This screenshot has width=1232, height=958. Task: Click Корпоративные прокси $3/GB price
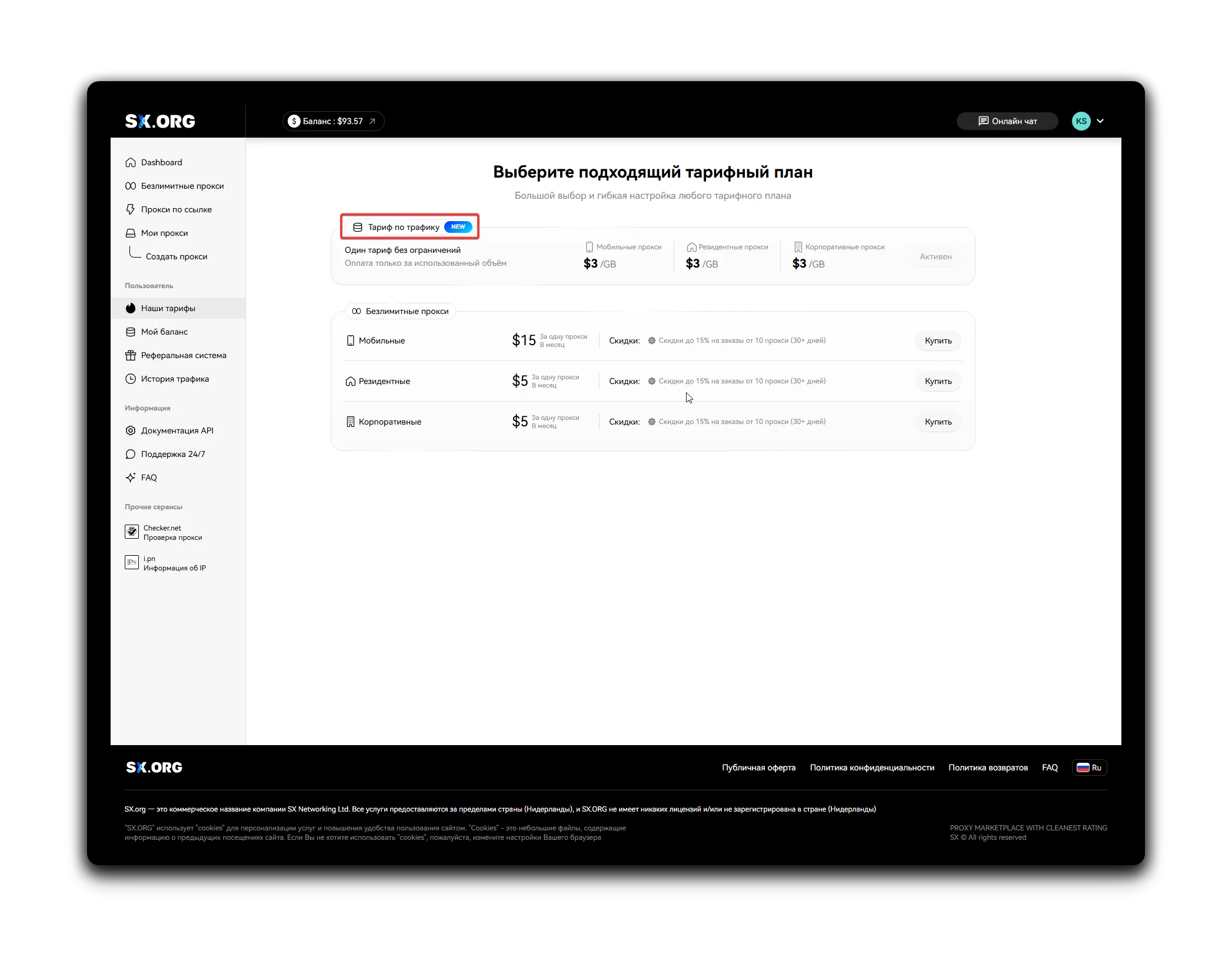pos(808,263)
